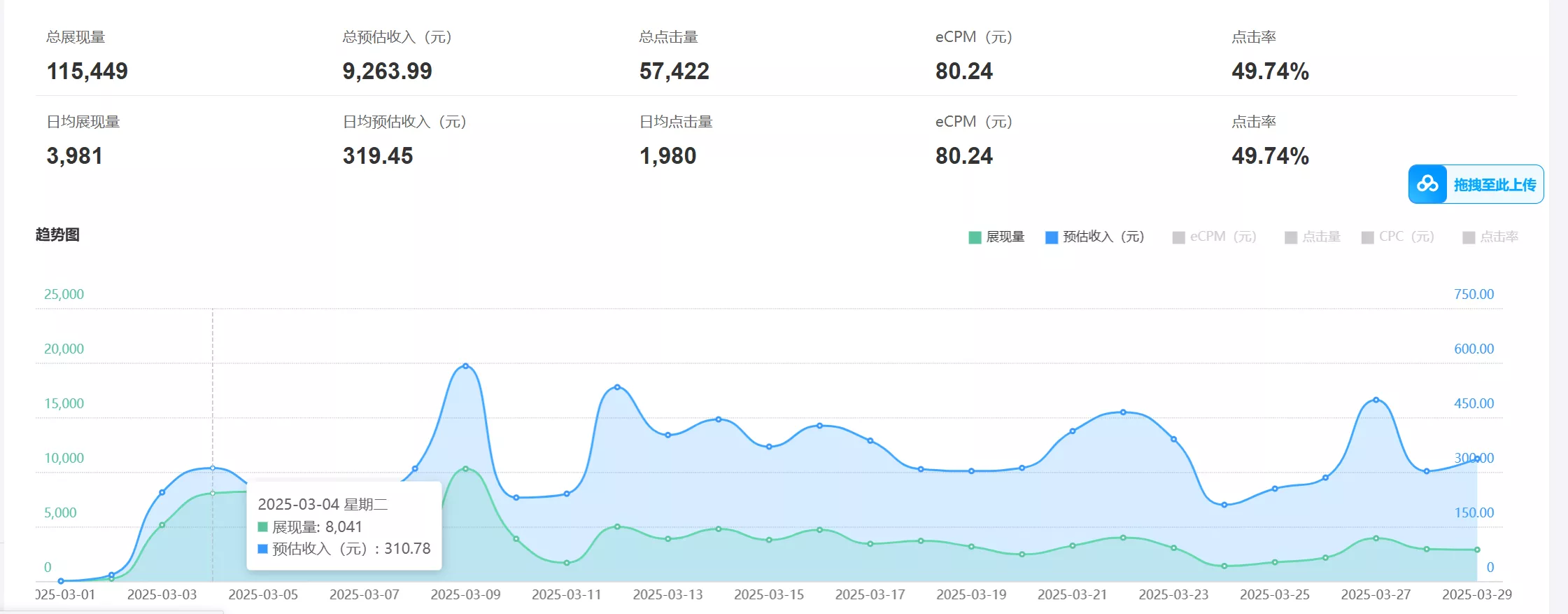
Task: Click the 总预估收入 value 9,263.99
Action: 387,71
